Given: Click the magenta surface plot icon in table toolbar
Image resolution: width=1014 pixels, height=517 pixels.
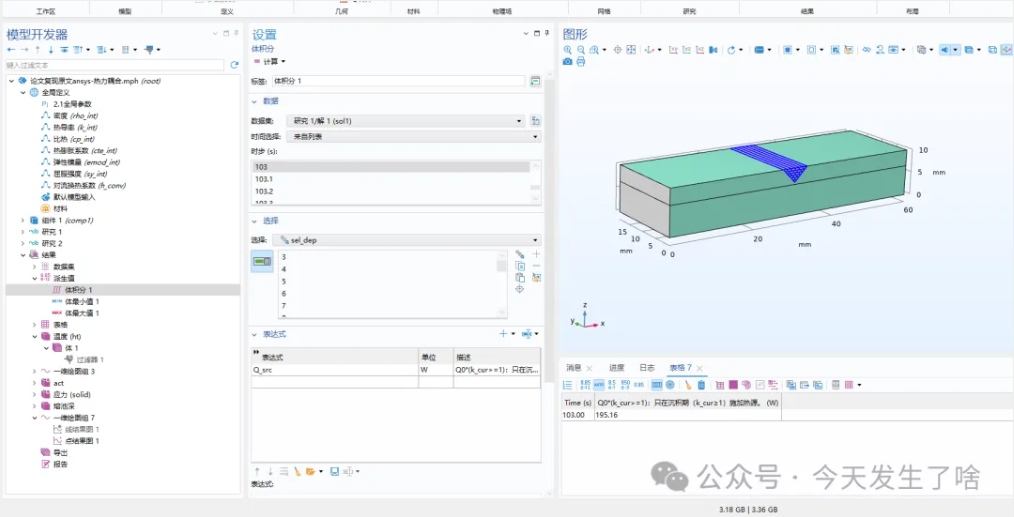Looking at the screenshot, I should (x=733, y=385).
